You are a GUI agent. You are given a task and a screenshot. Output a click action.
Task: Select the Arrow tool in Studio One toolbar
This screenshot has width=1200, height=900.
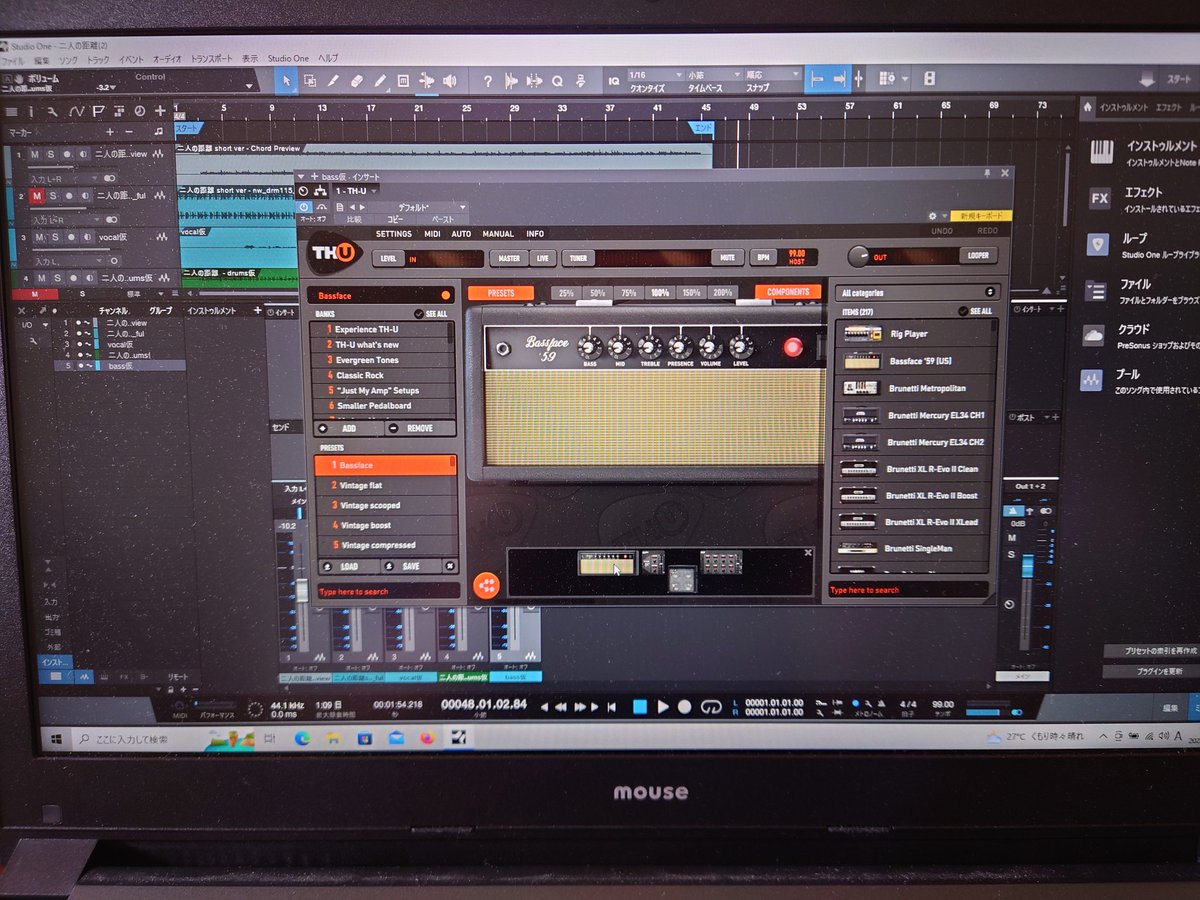[x=287, y=80]
